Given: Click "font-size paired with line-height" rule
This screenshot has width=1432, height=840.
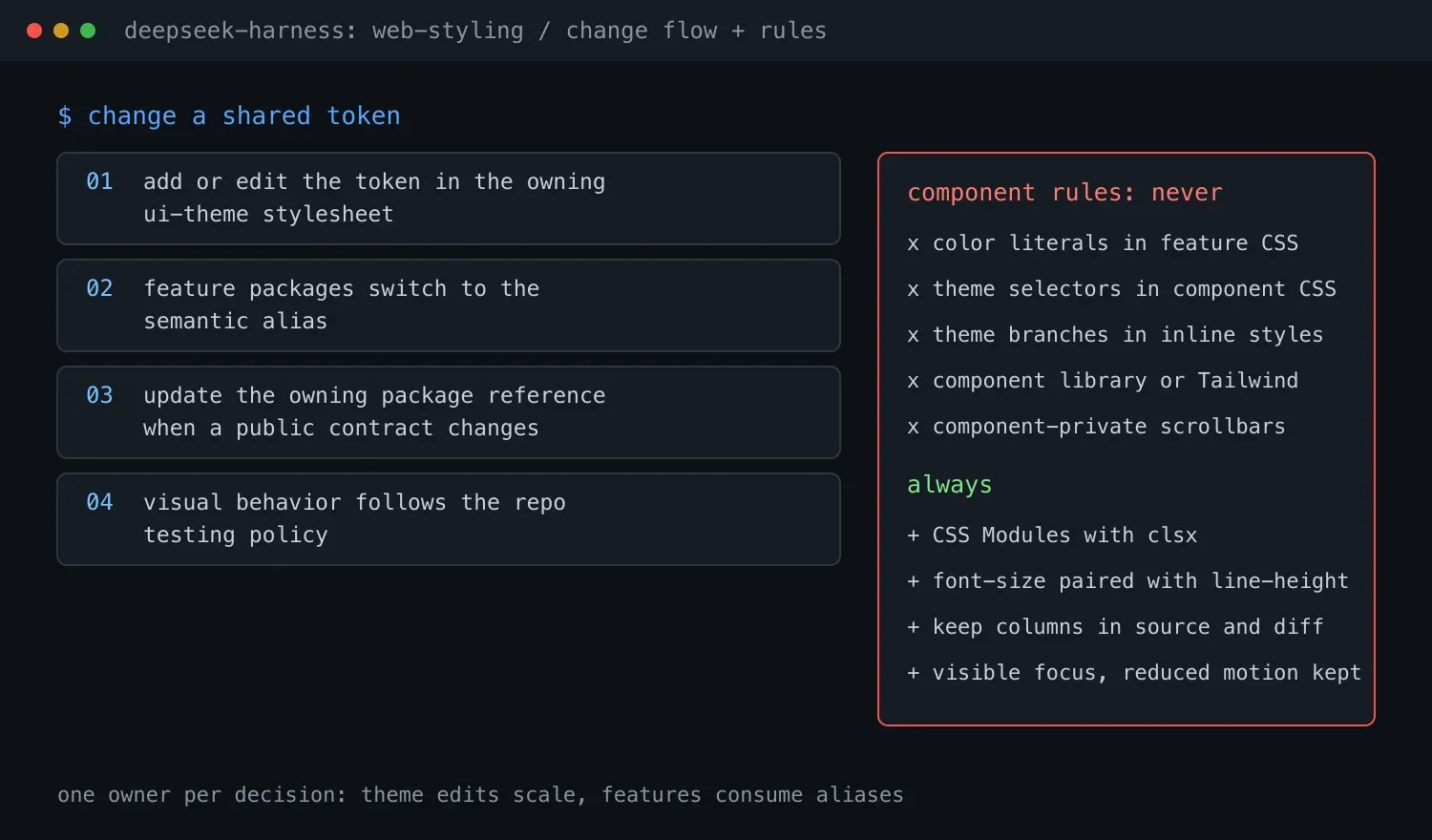Looking at the screenshot, I should 1127,581.
